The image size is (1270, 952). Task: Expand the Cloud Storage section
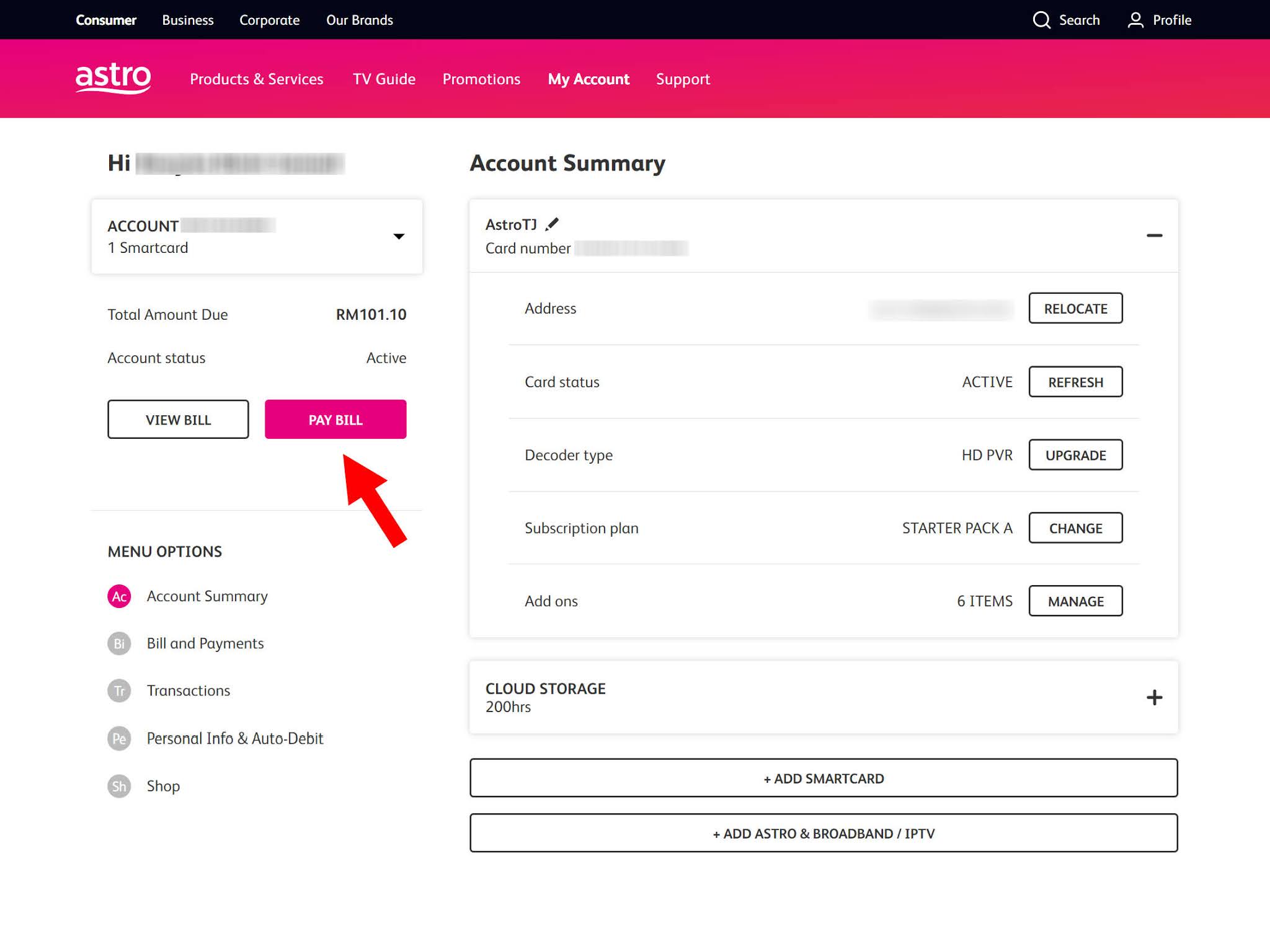click(1153, 697)
